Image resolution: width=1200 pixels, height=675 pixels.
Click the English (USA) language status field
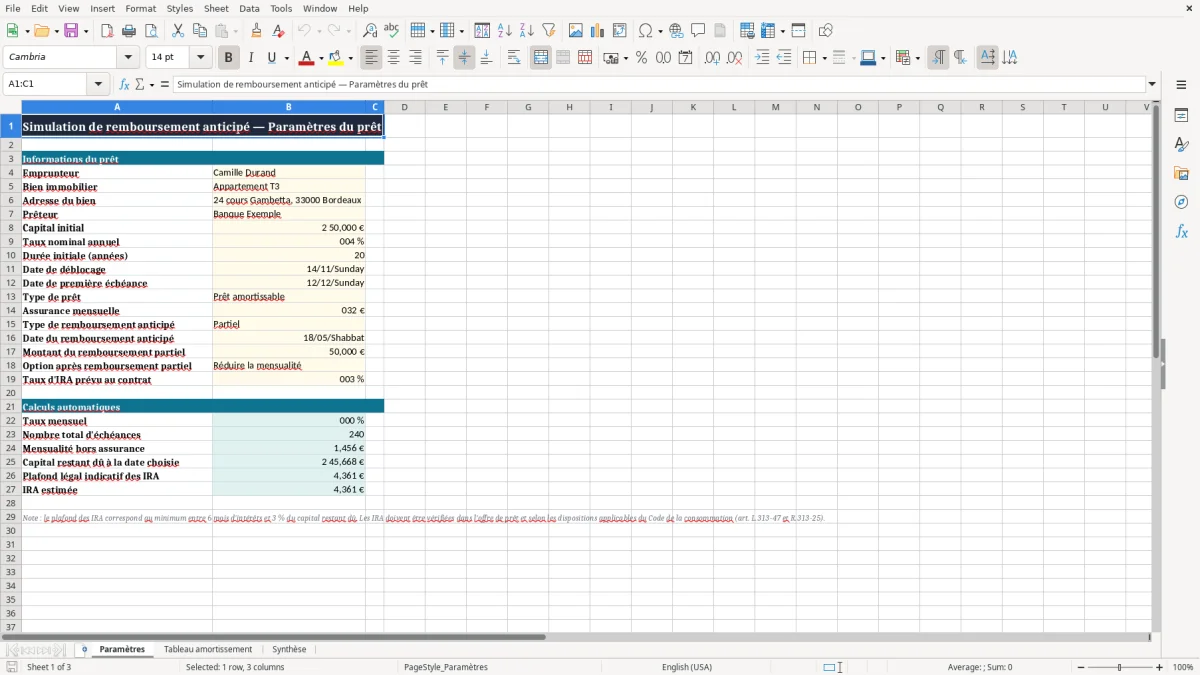click(x=687, y=667)
